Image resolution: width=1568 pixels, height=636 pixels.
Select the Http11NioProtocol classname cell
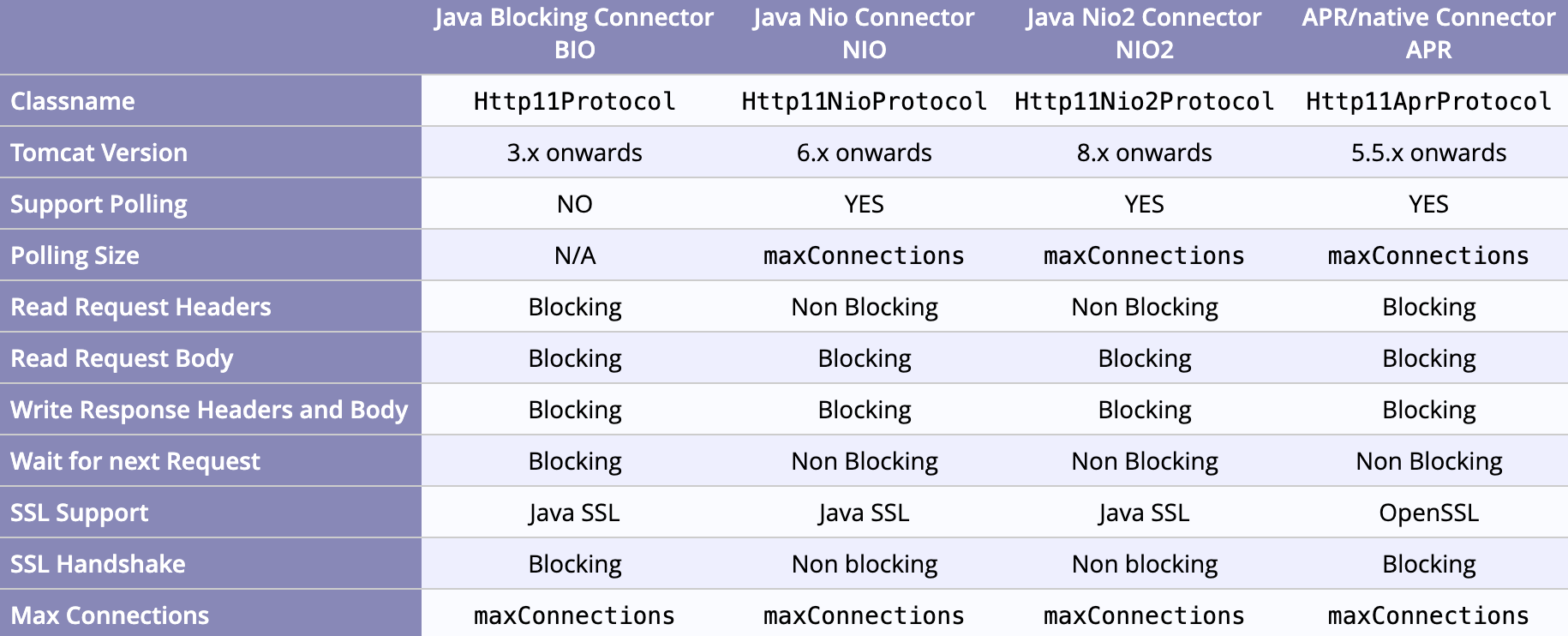click(x=864, y=101)
